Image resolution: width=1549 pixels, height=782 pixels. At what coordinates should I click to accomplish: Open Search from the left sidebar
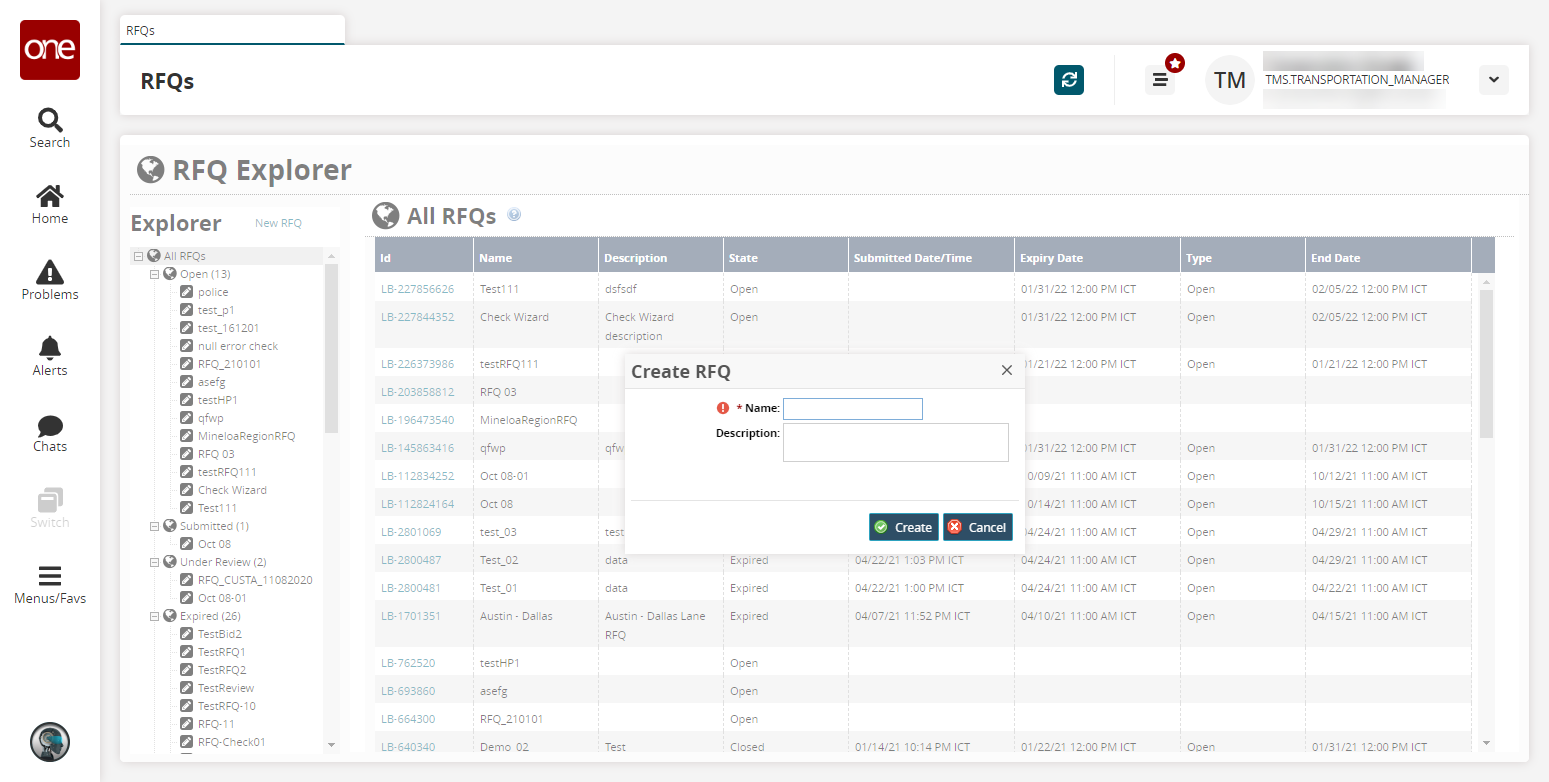tap(49, 127)
